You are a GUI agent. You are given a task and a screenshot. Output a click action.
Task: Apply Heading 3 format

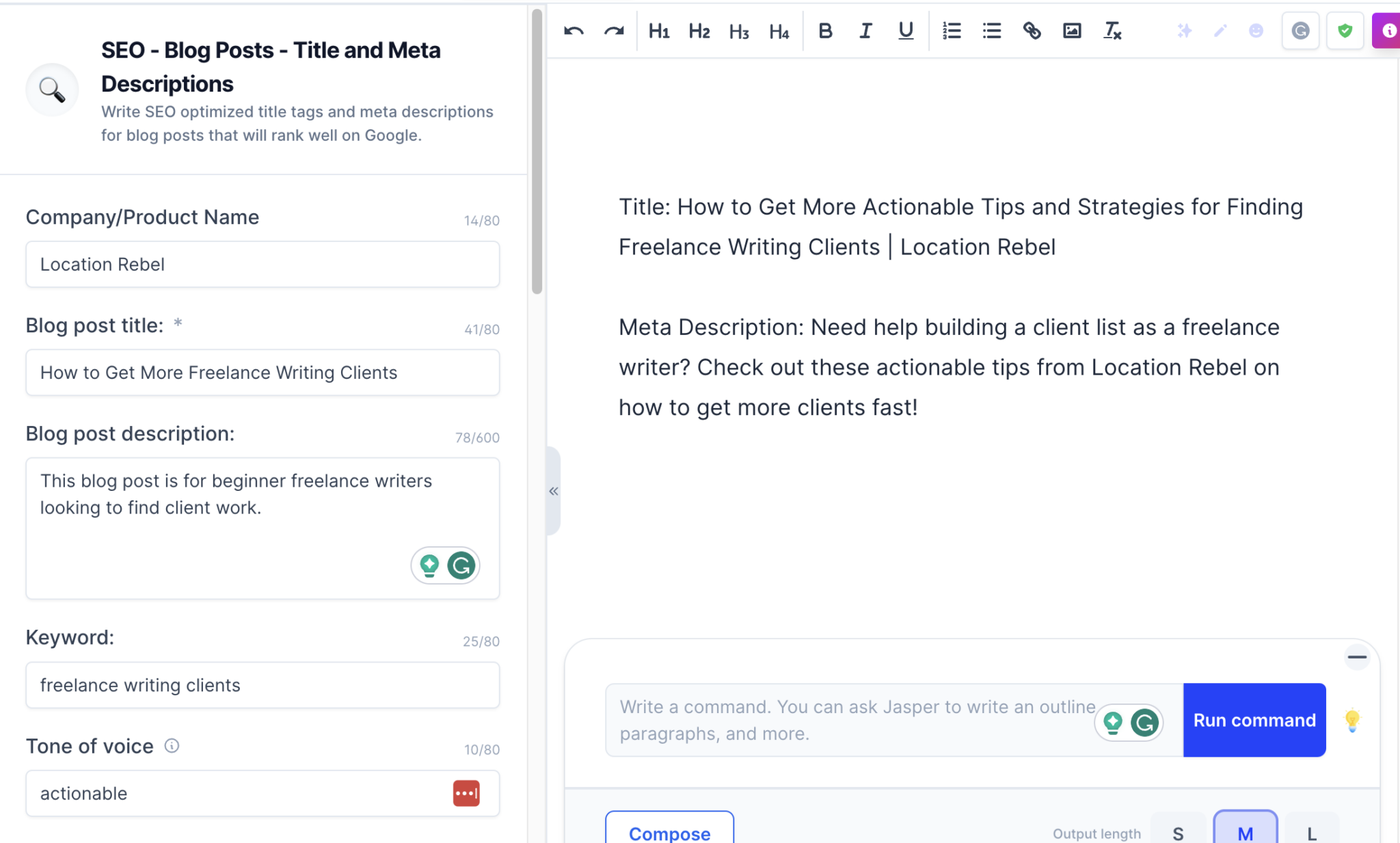click(739, 31)
